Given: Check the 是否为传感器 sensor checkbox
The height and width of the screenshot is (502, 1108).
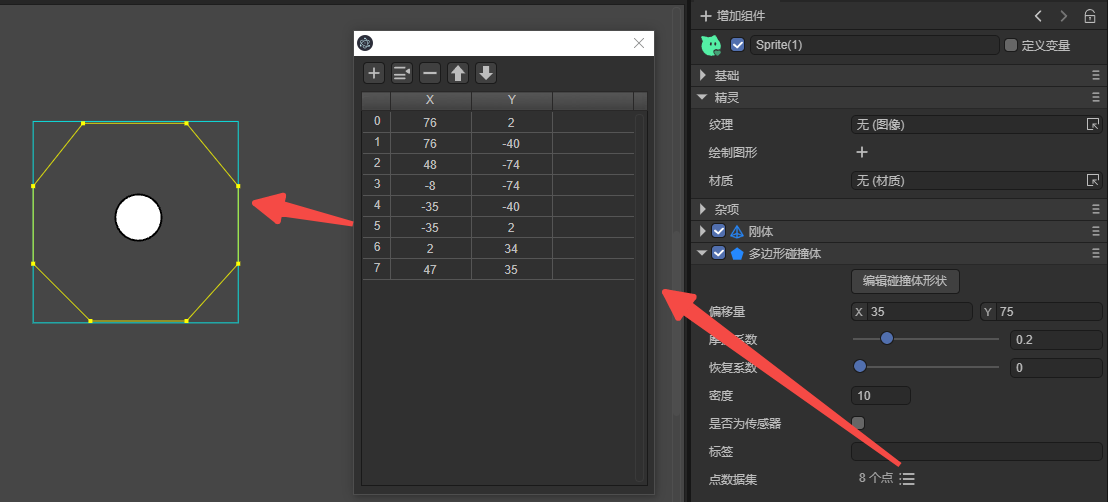Looking at the screenshot, I should [x=858, y=423].
